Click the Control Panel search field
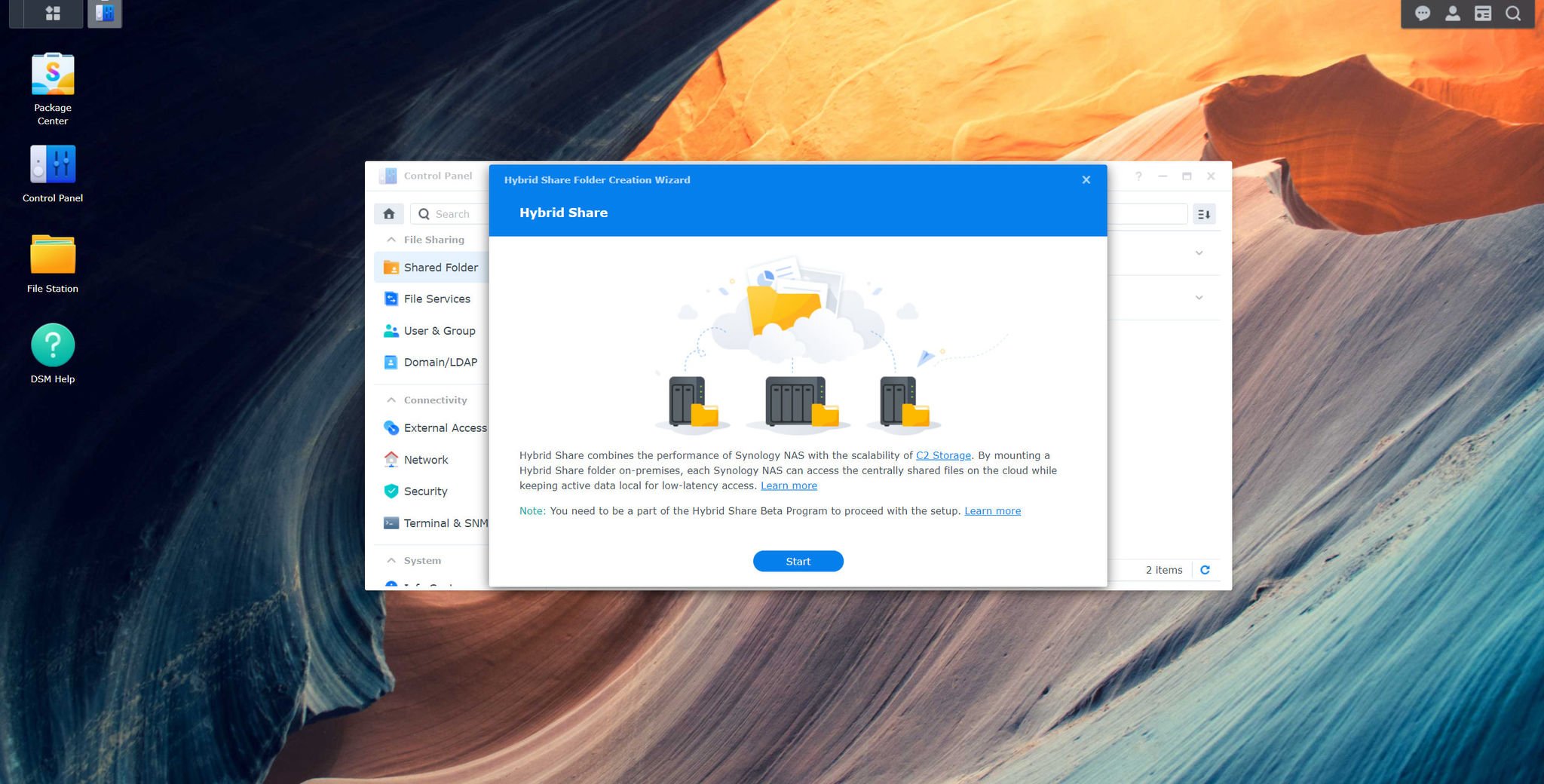 [x=450, y=214]
